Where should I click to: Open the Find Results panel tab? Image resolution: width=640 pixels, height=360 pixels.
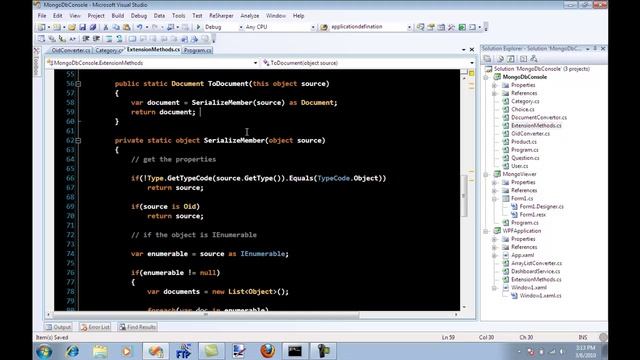tap(138, 327)
